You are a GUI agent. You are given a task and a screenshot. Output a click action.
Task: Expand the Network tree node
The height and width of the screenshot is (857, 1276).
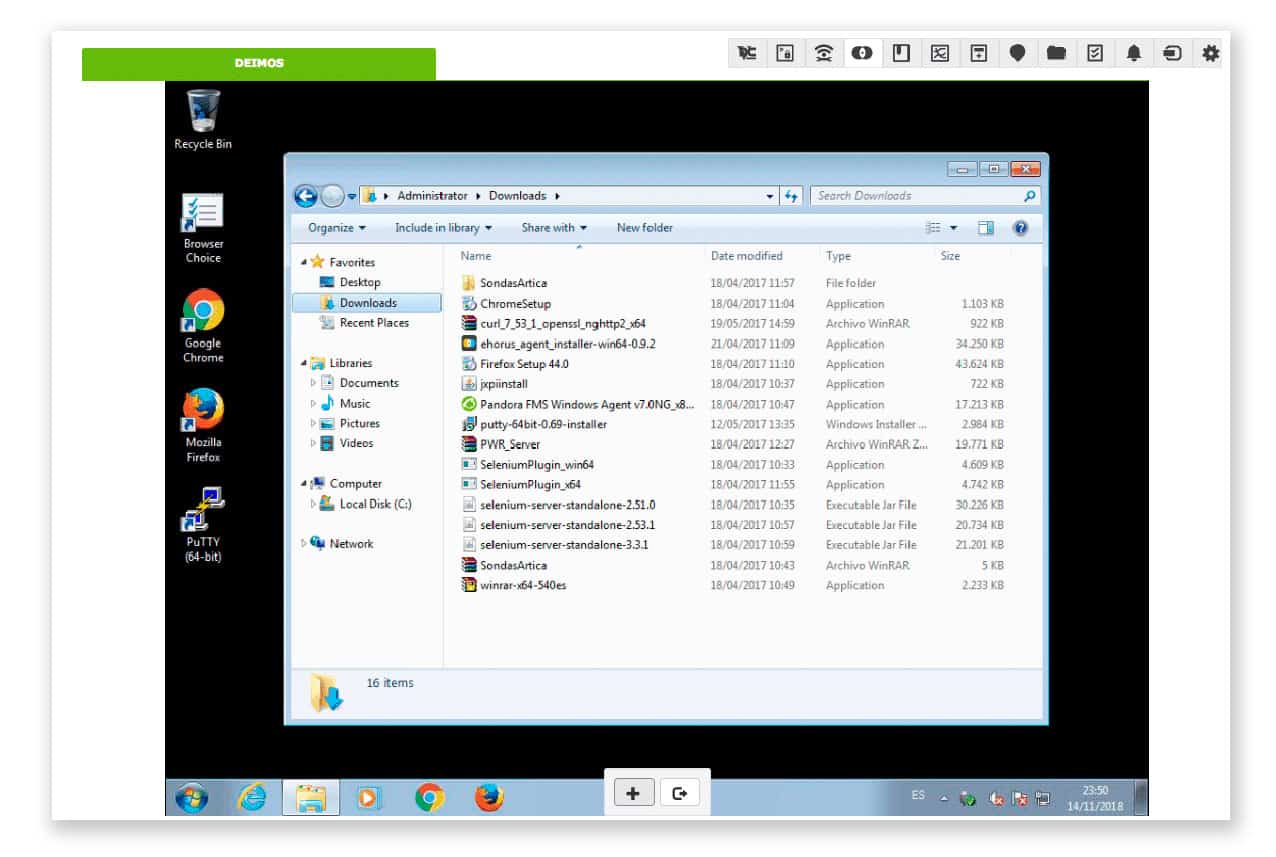(x=304, y=544)
